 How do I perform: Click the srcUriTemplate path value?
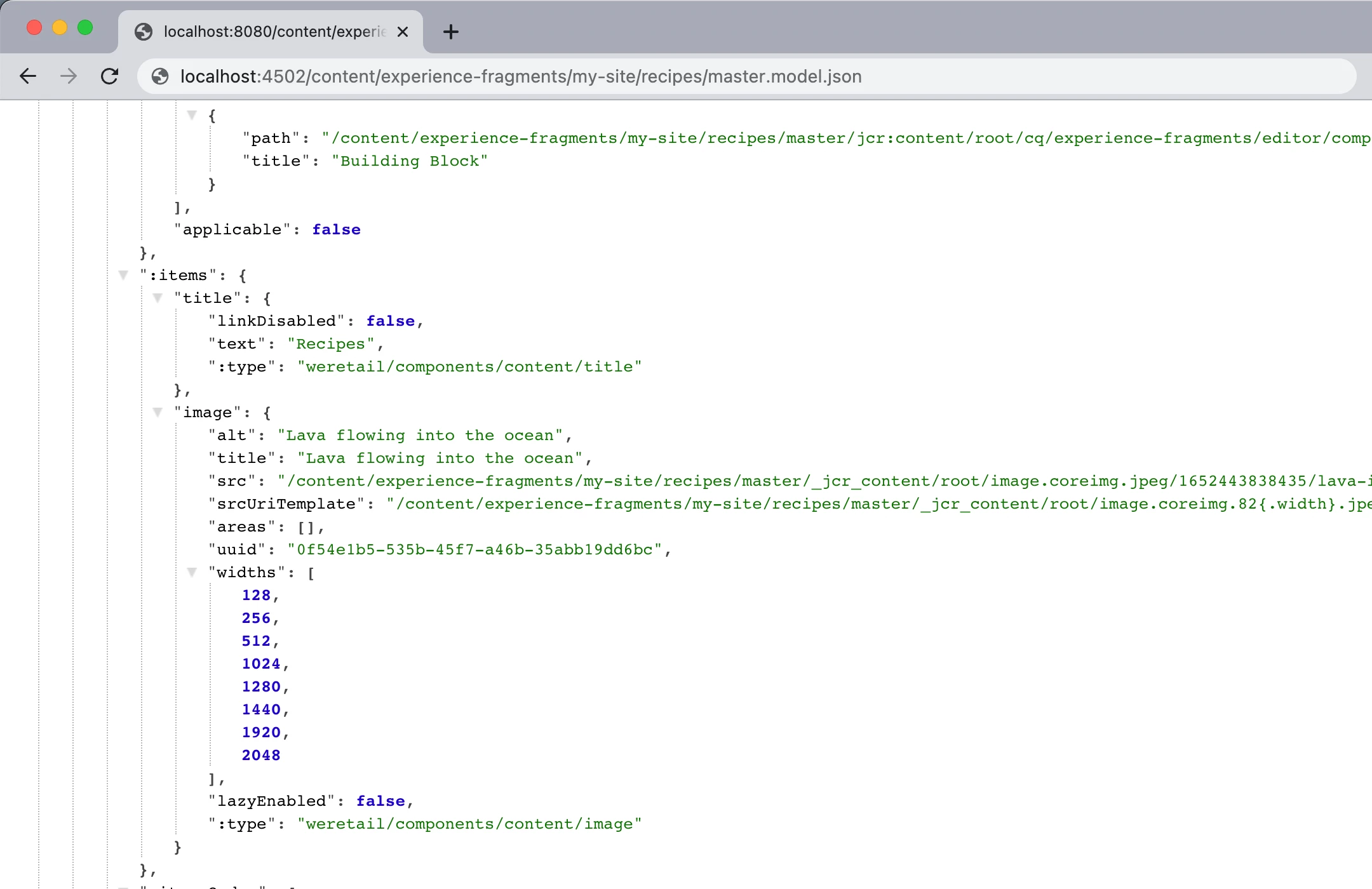(x=877, y=504)
